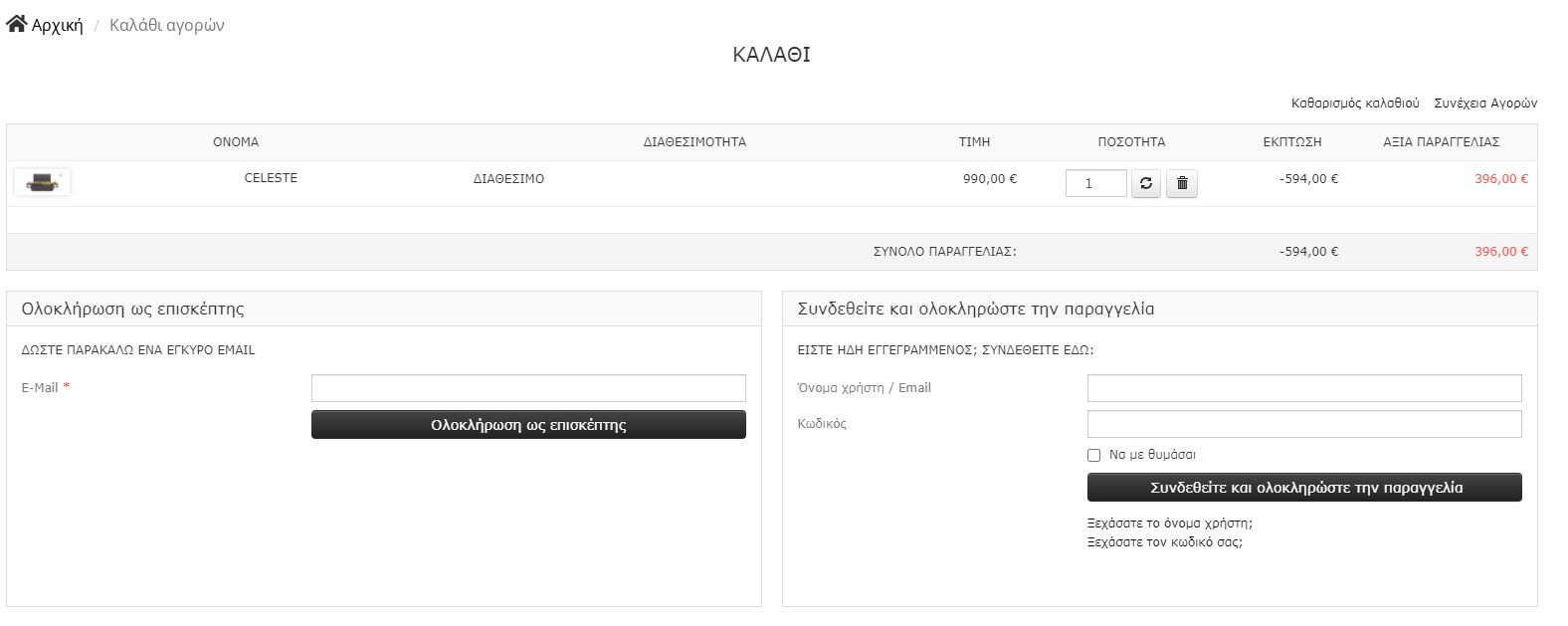Image resolution: width=1568 pixels, height=626 pixels.
Task: Click the refresh quantity icon button
Action: 1146,183
